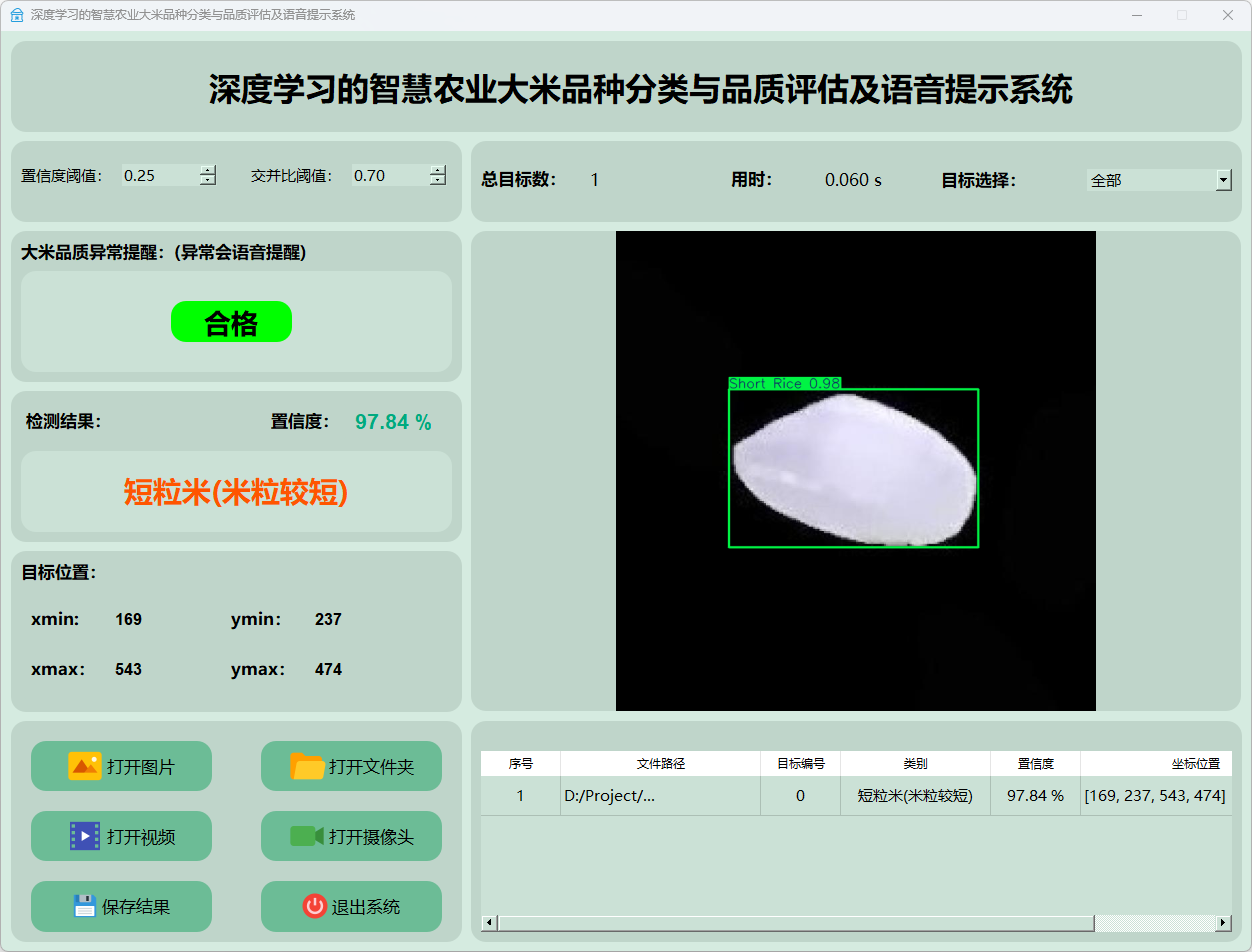
Task: Click the app icon in the title bar
Action: (16, 15)
